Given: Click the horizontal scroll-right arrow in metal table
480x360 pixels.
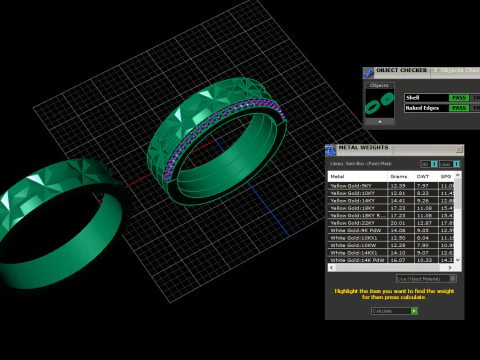Looking at the screenshot, I should pyautogui.click(x=450, y=267).
